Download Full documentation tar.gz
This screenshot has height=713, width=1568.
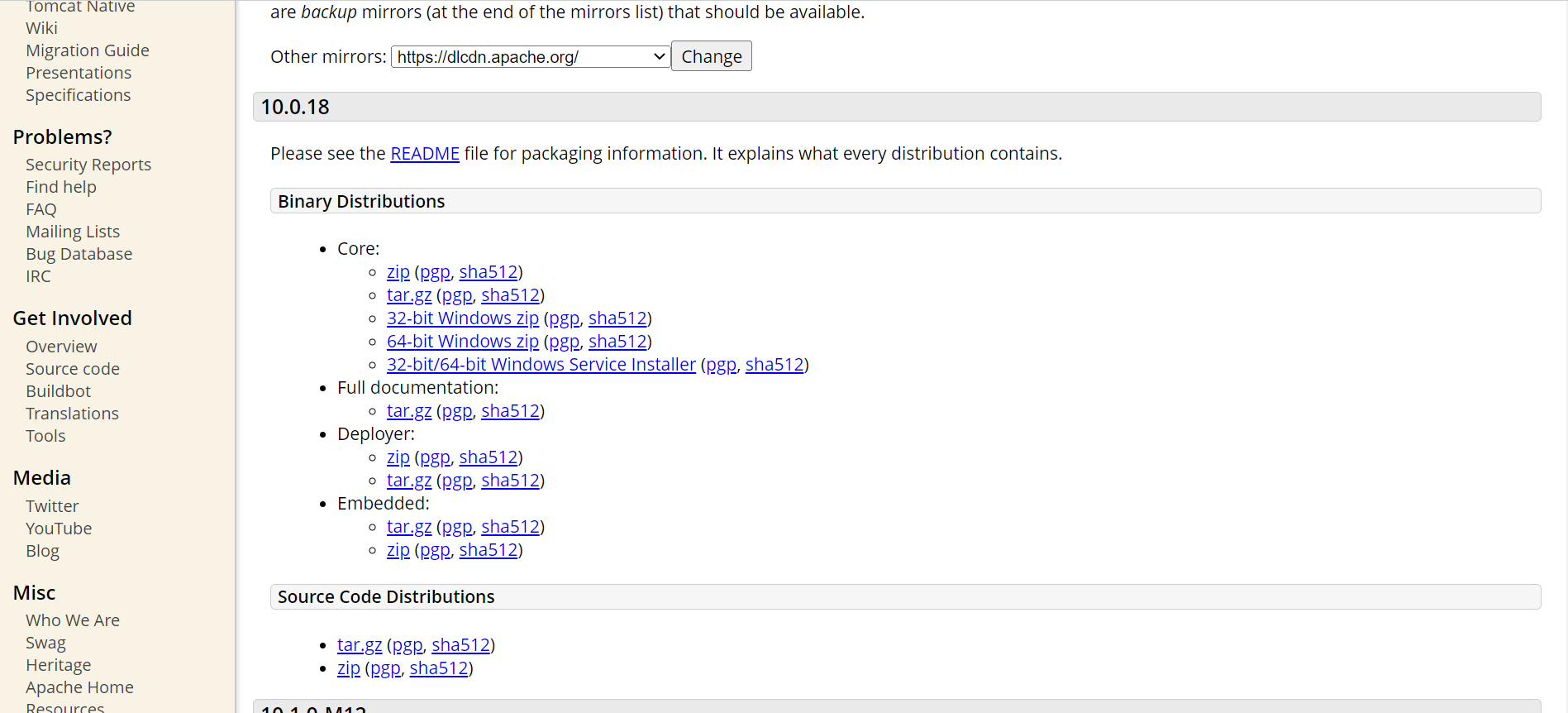[x=409, y=411]
